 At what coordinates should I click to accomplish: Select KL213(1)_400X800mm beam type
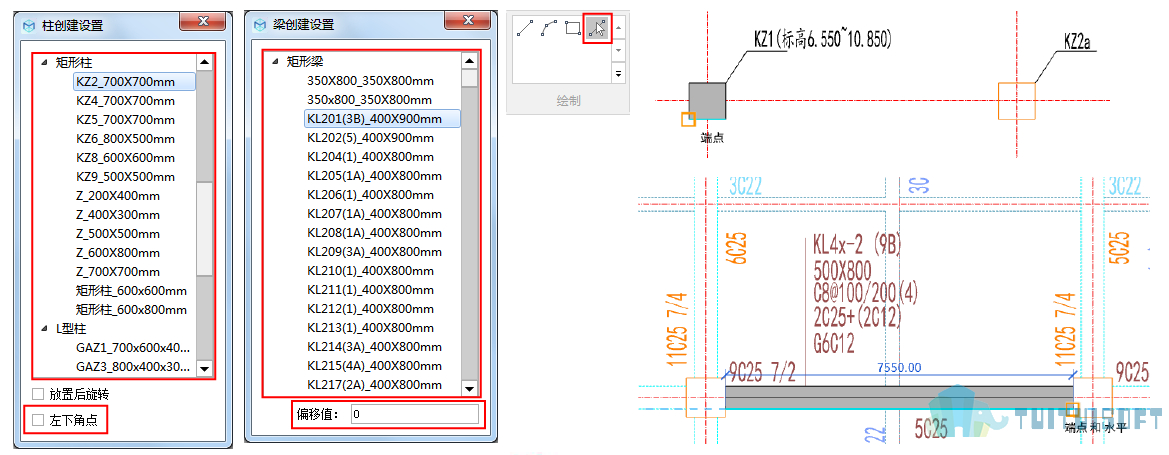tap(370, 327)
